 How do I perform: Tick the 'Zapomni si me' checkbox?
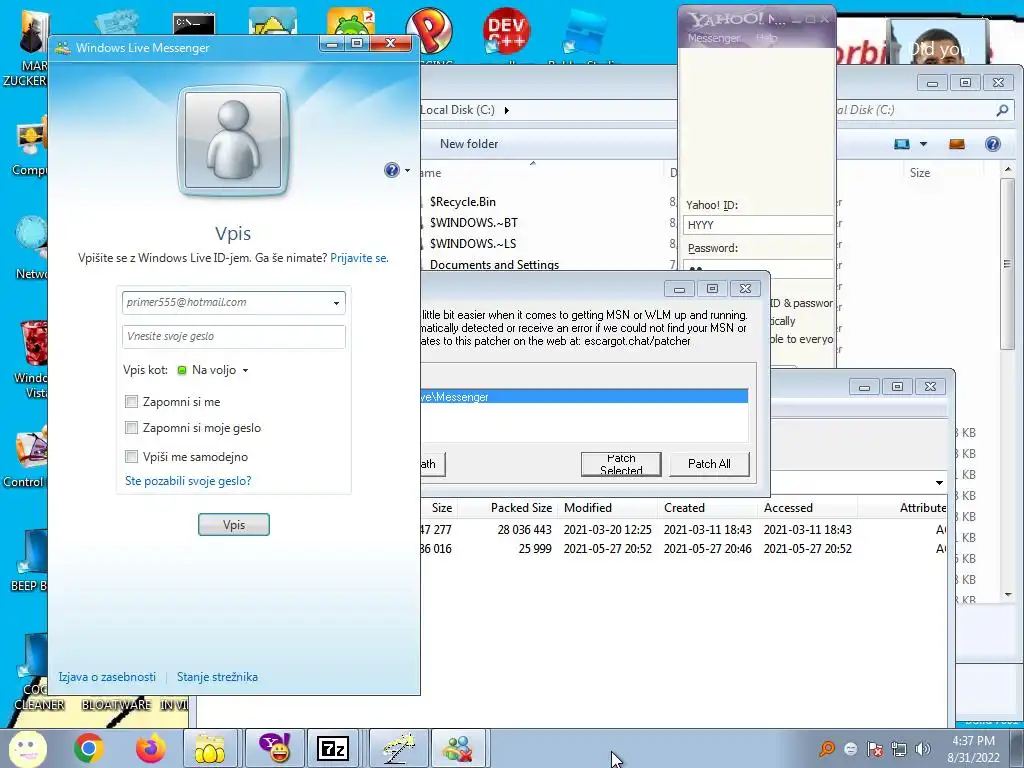131,402
